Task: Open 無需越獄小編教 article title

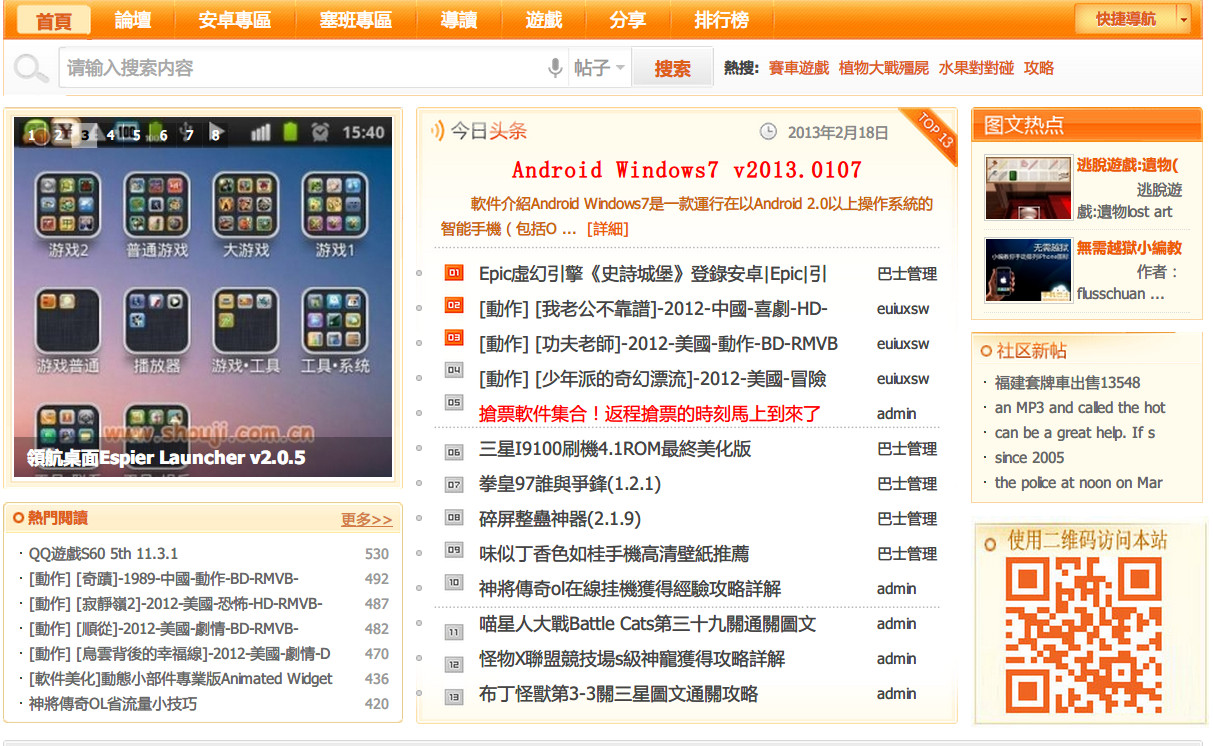Action: (1129, 247)
